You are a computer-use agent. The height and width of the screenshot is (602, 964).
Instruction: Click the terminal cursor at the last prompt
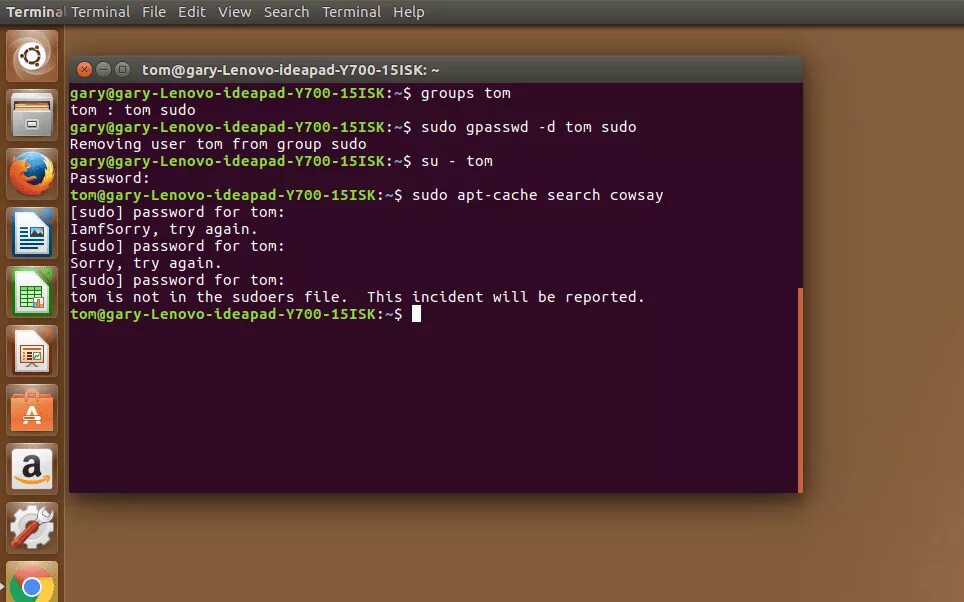click(x=416, y=314)
